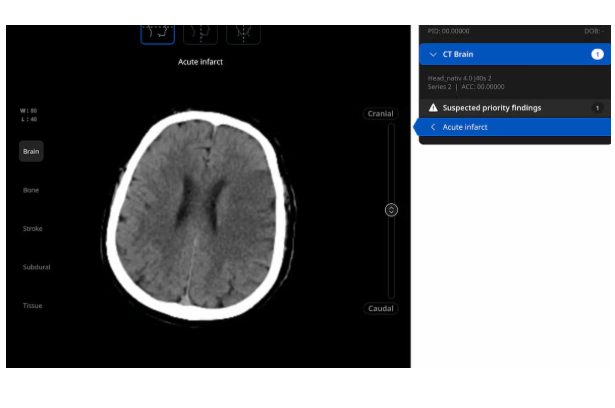This screenshot has width=615, height=408.
Task: Switch to the middle view plane icon
Action: [x=201, y=32]
